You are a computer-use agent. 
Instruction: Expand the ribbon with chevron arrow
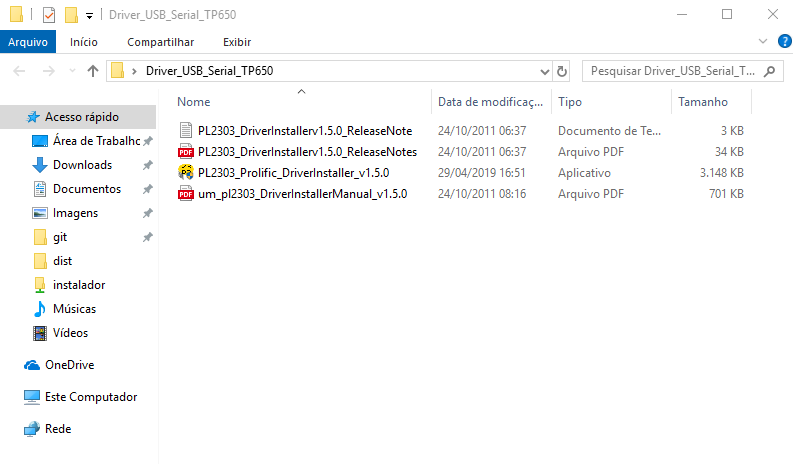(763, 41)
